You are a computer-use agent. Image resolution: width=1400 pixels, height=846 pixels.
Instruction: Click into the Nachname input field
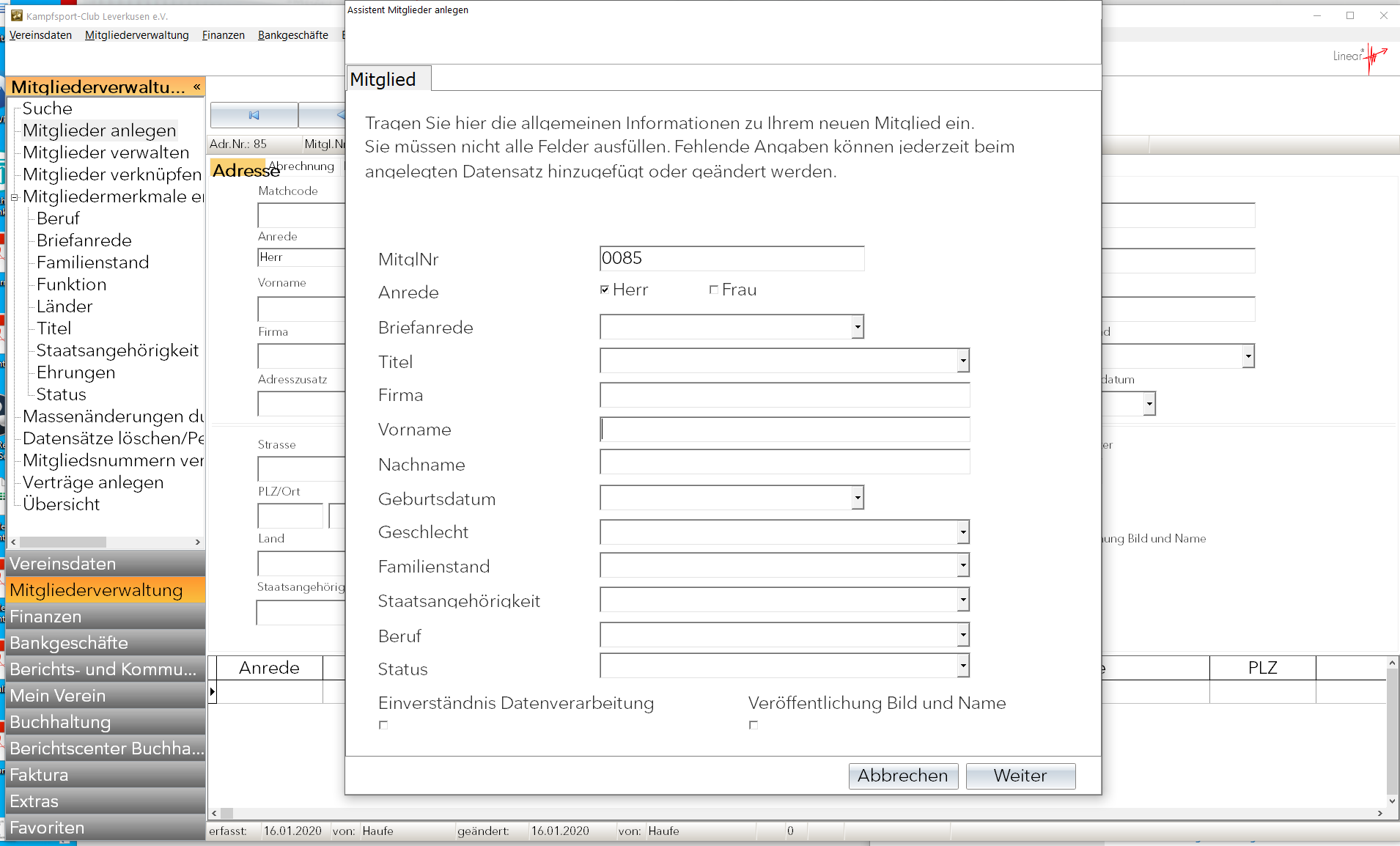(784, 463)
